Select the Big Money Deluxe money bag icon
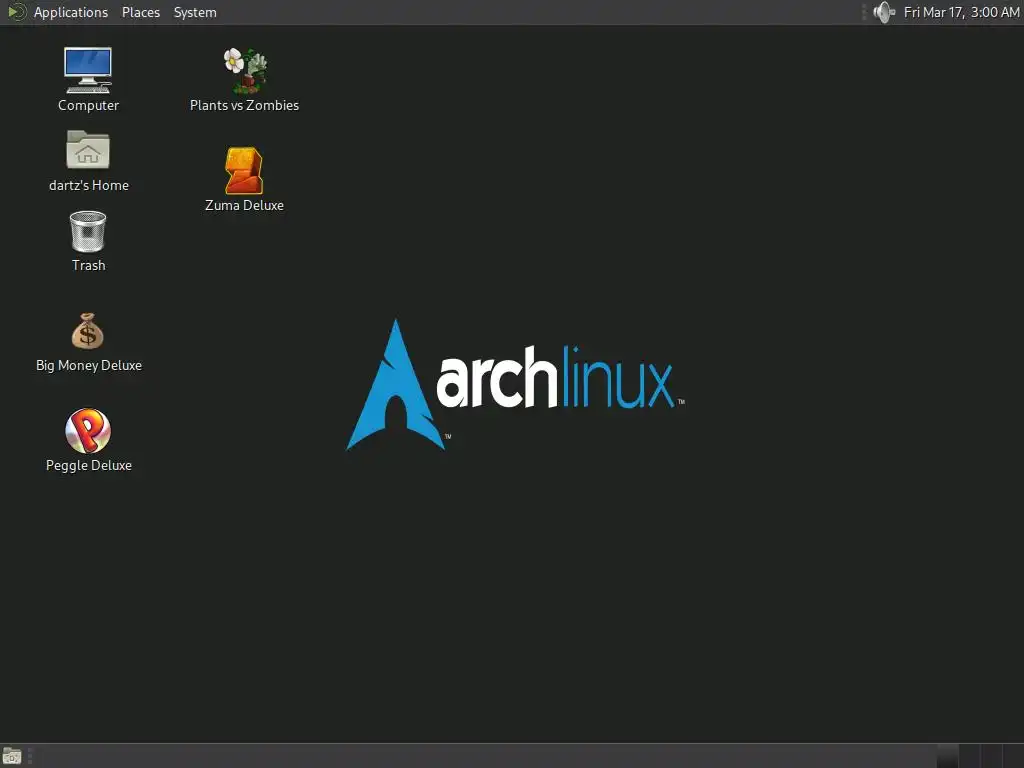Screen dimensions: 1024x768 88,331
